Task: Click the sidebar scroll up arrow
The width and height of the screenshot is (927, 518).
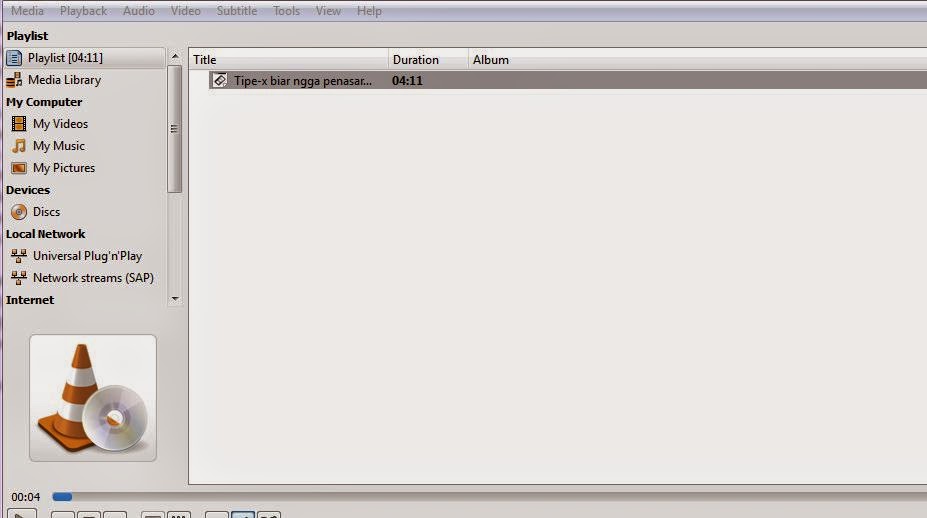Action: click(175, 56)
